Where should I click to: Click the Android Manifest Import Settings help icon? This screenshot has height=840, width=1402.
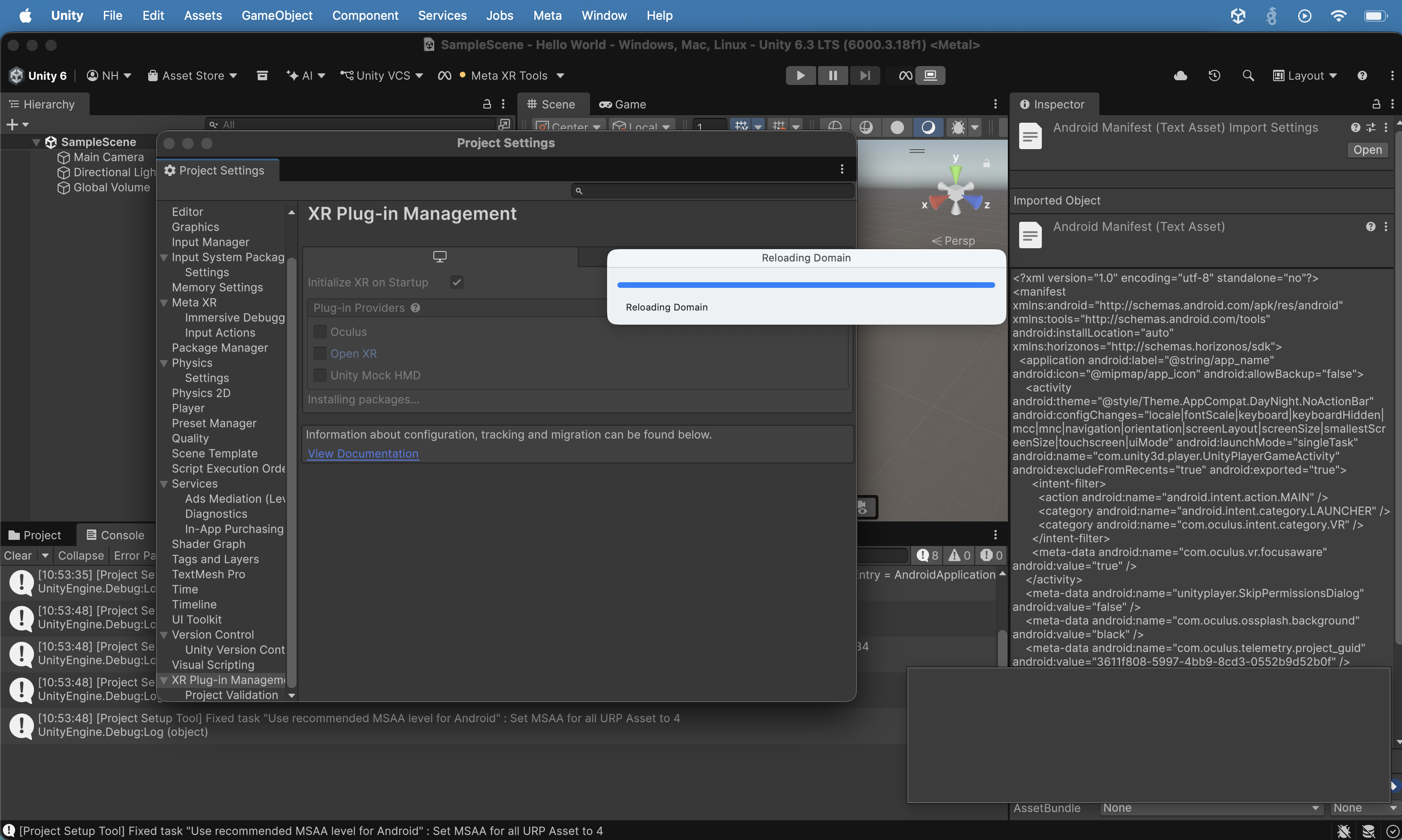1356,127
